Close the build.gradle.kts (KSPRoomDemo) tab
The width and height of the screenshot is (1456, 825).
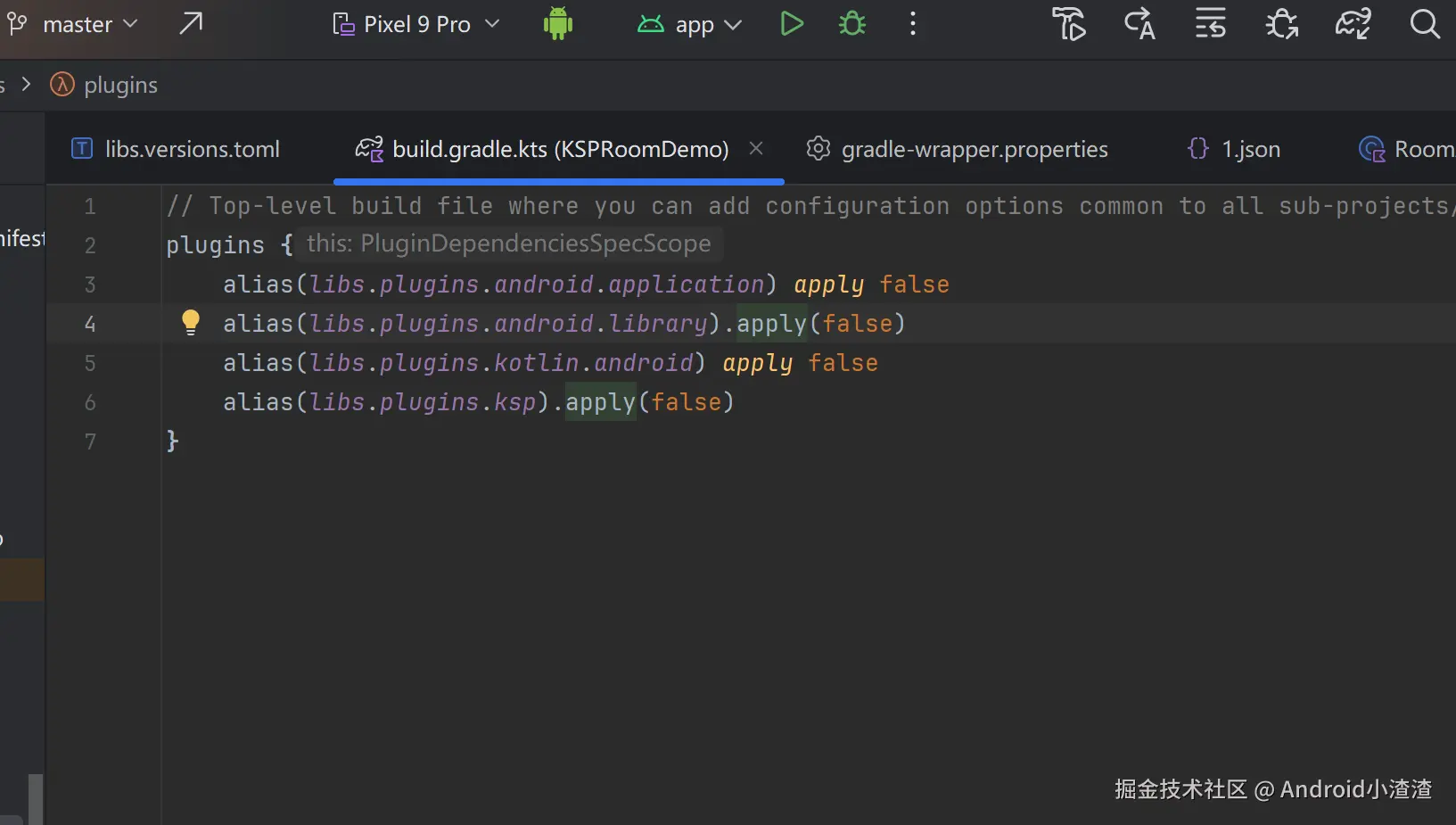[756, 148]
